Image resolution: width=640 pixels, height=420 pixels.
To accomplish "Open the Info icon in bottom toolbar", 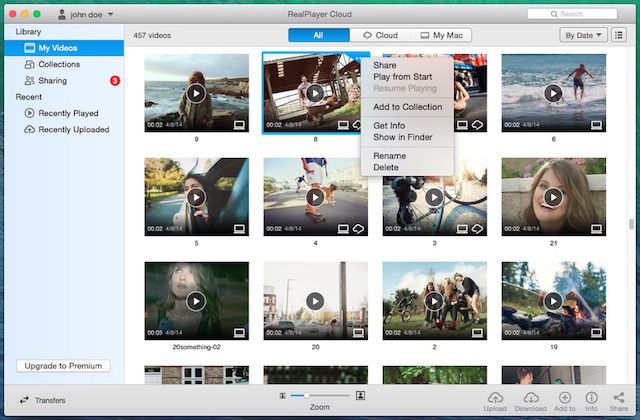I will (x=591, y=398).
